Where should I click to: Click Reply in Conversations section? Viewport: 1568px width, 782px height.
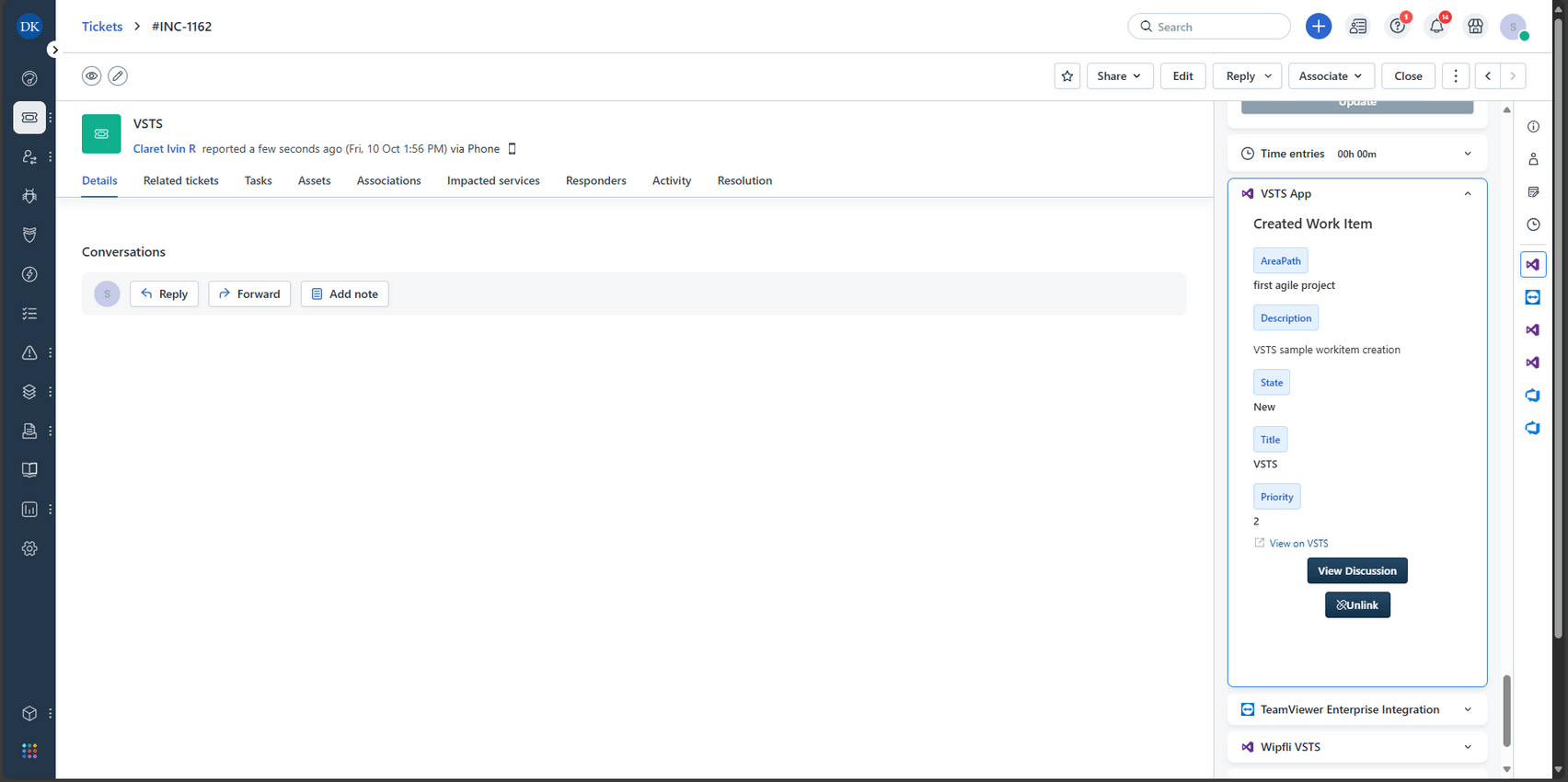tap(165, 294)
